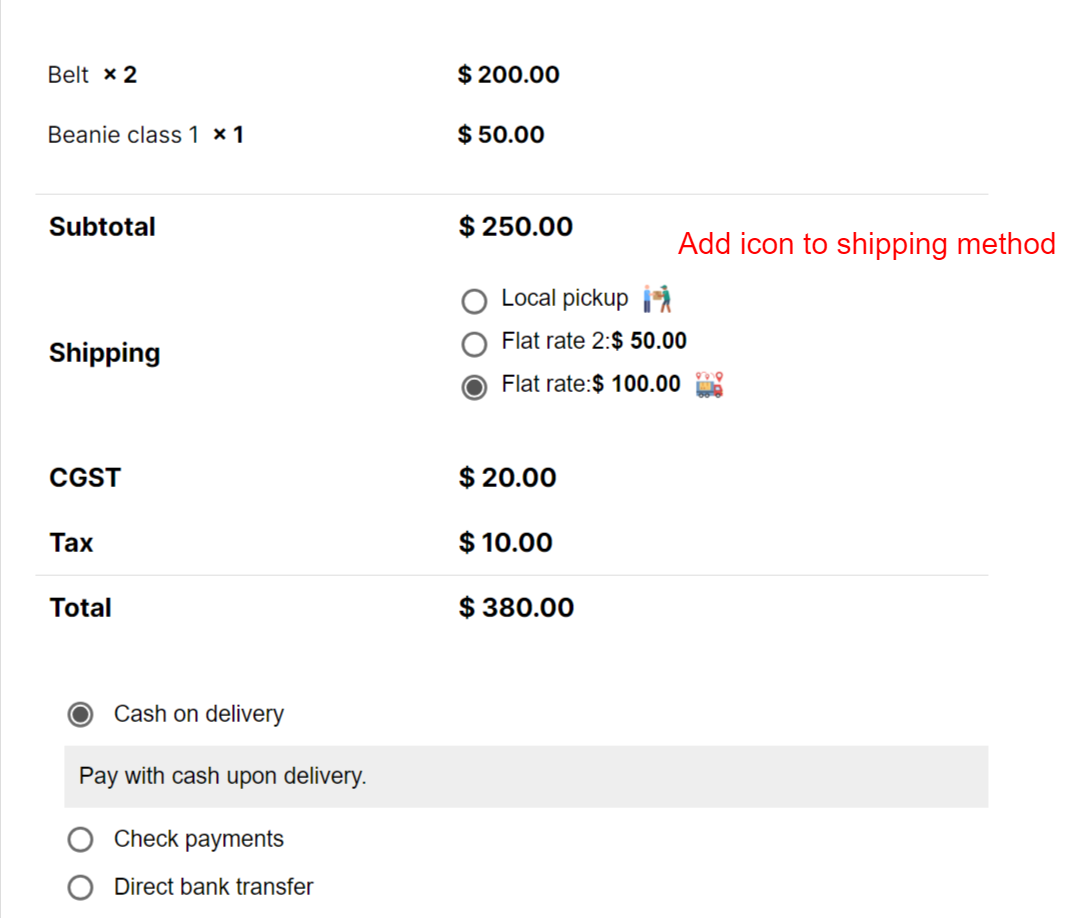Click the Subtotal amount $250.00

515,227
